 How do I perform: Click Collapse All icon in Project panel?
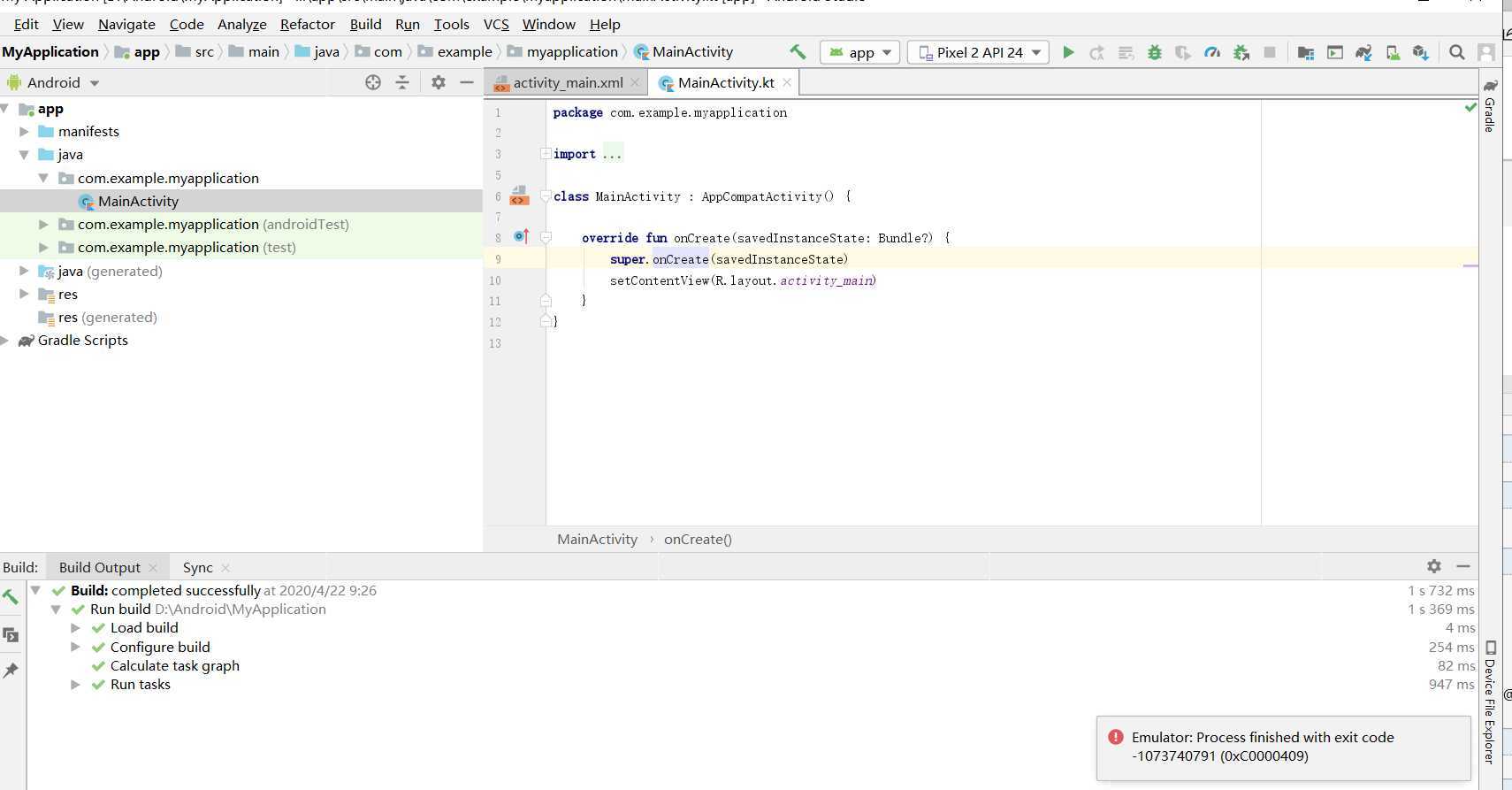(402, 82)
